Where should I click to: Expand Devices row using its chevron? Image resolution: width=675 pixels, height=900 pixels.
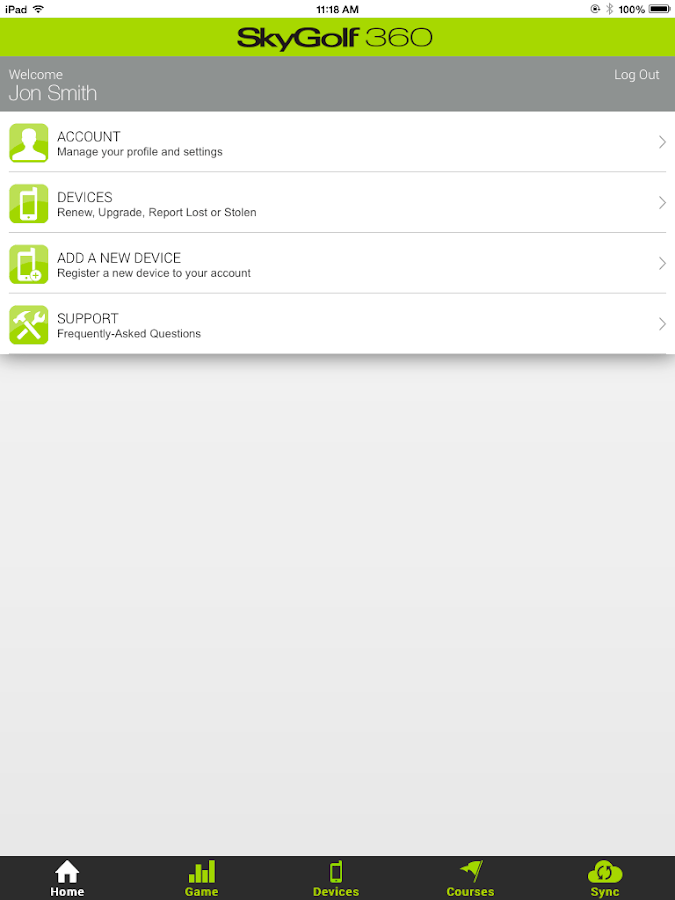[662, 203]
